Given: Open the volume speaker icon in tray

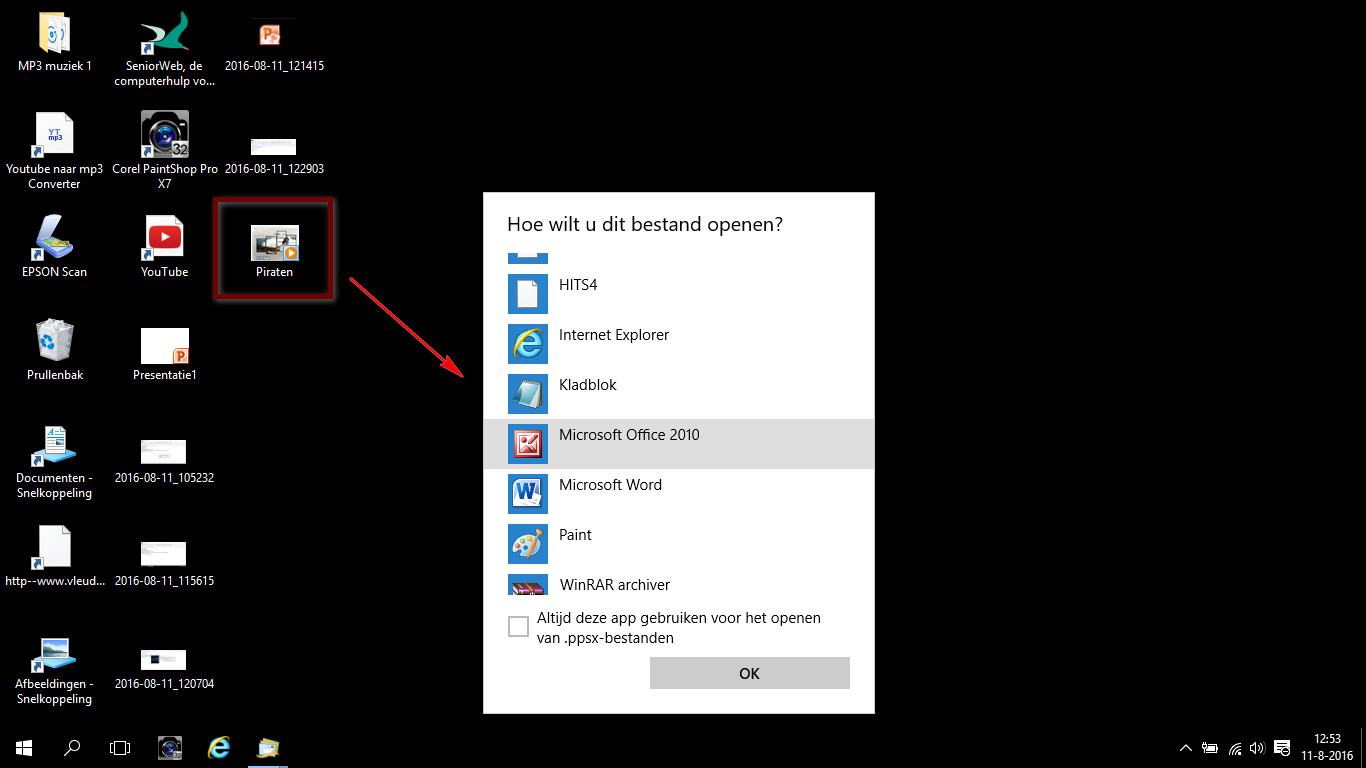Looking at the screenshot, I should [x=1257, y=747].
